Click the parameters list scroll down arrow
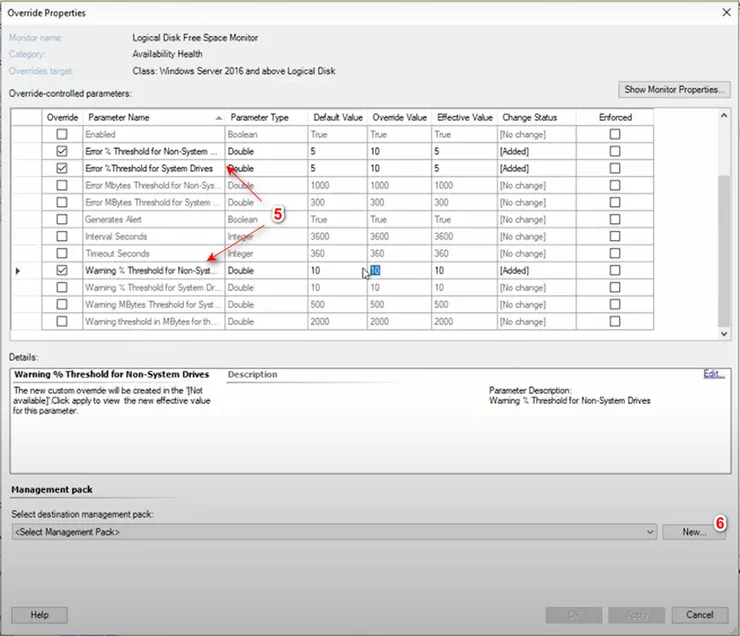740x636 pixels. [x=724, y=334]
